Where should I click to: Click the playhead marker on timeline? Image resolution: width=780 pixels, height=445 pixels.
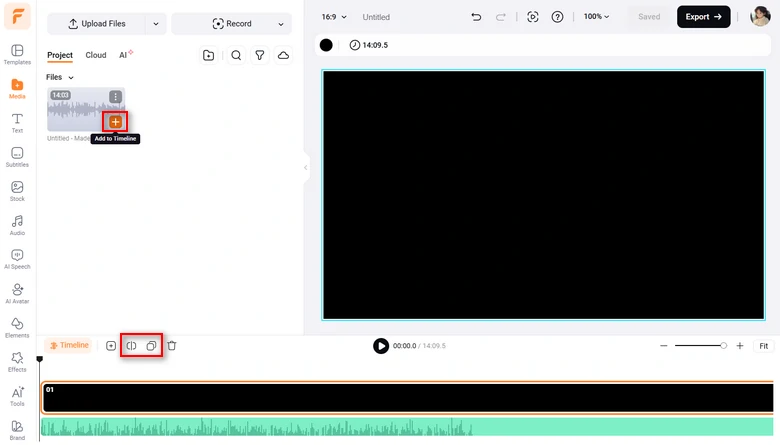(40, 359)
